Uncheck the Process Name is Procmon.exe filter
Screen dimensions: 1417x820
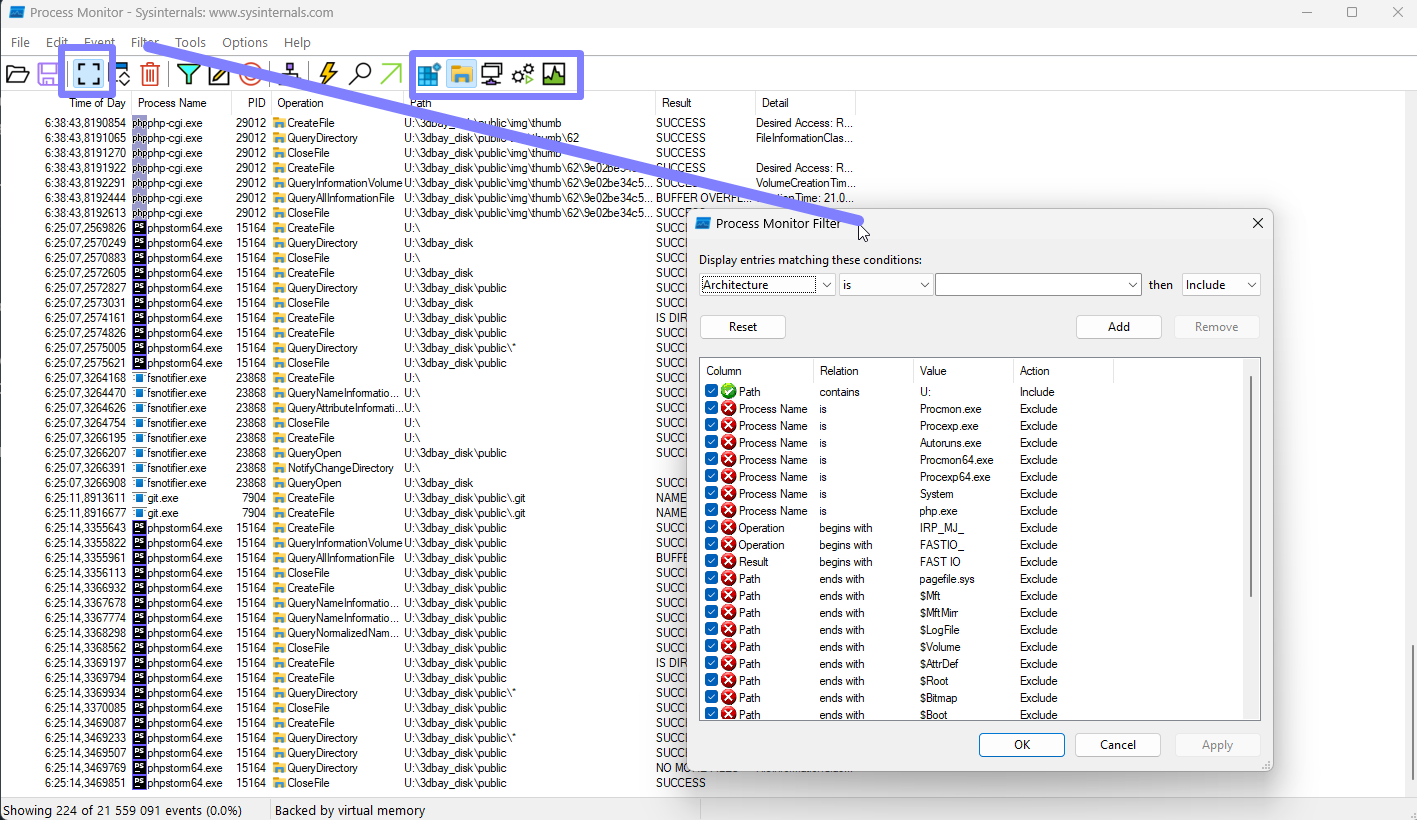coord(711,408)
